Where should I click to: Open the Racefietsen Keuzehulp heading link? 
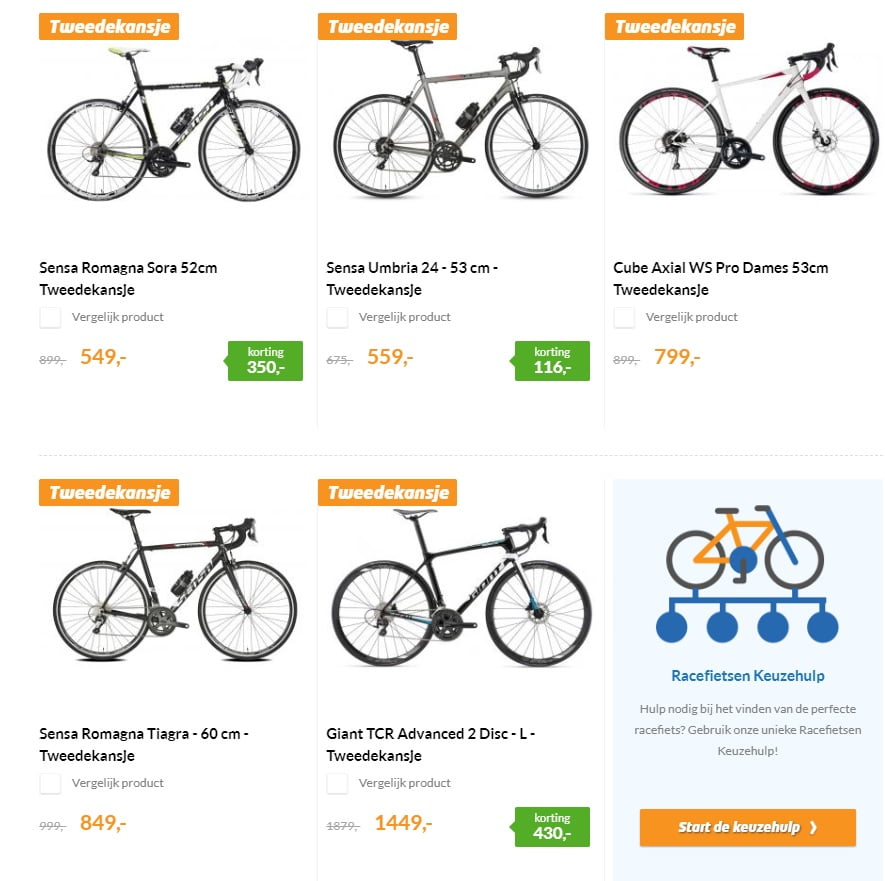coord(748,676)
